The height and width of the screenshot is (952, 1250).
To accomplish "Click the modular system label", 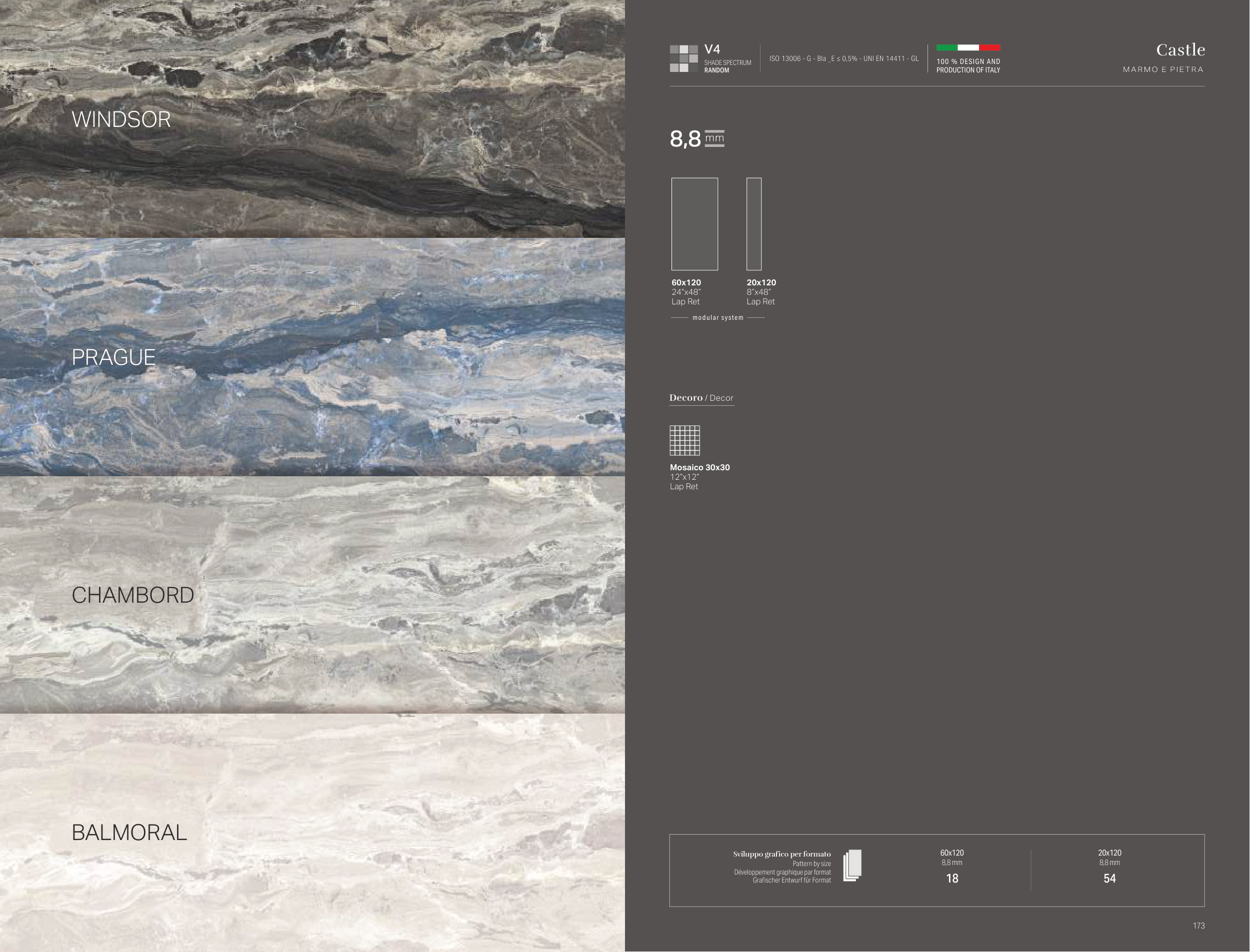I will [717, 318].
